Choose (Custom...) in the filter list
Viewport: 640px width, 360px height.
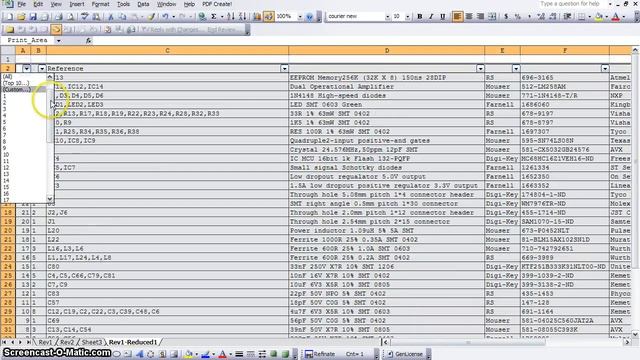(24, 89)
